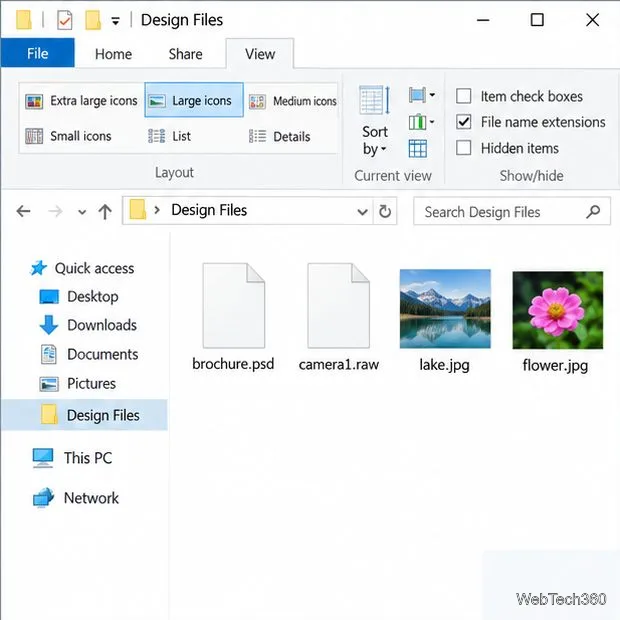Image resolution: width=620 pixels, height=620 pixels.
Task: Select Small icons layout
Action: pos(68,136)
